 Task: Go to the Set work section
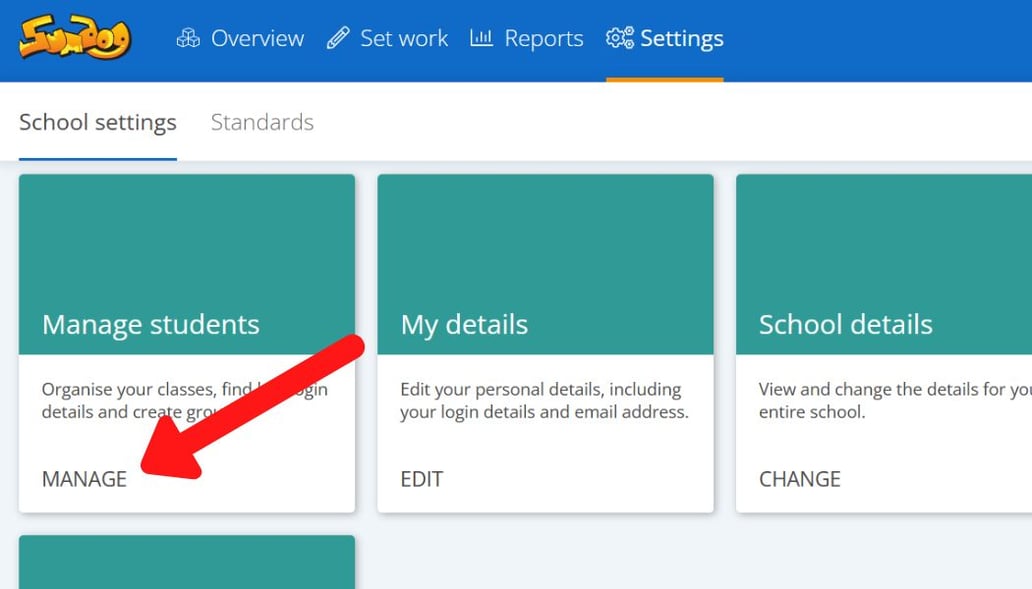[404, 38]
